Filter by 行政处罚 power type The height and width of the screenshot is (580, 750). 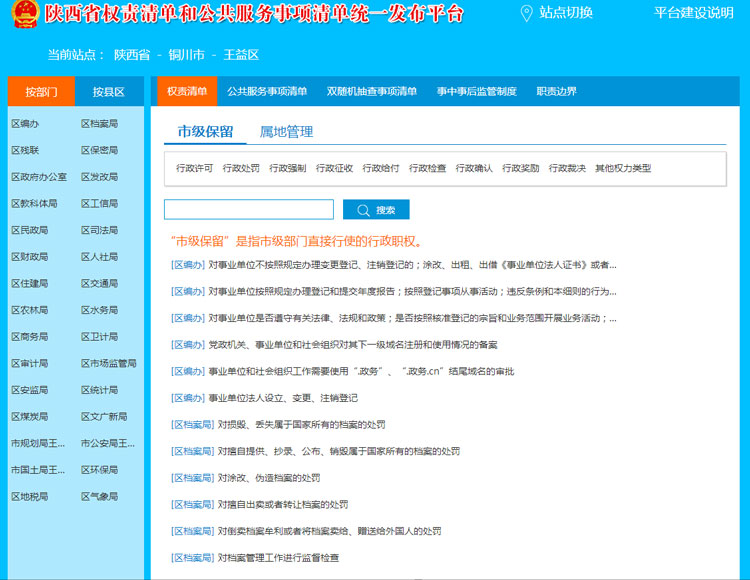point(241,168)
